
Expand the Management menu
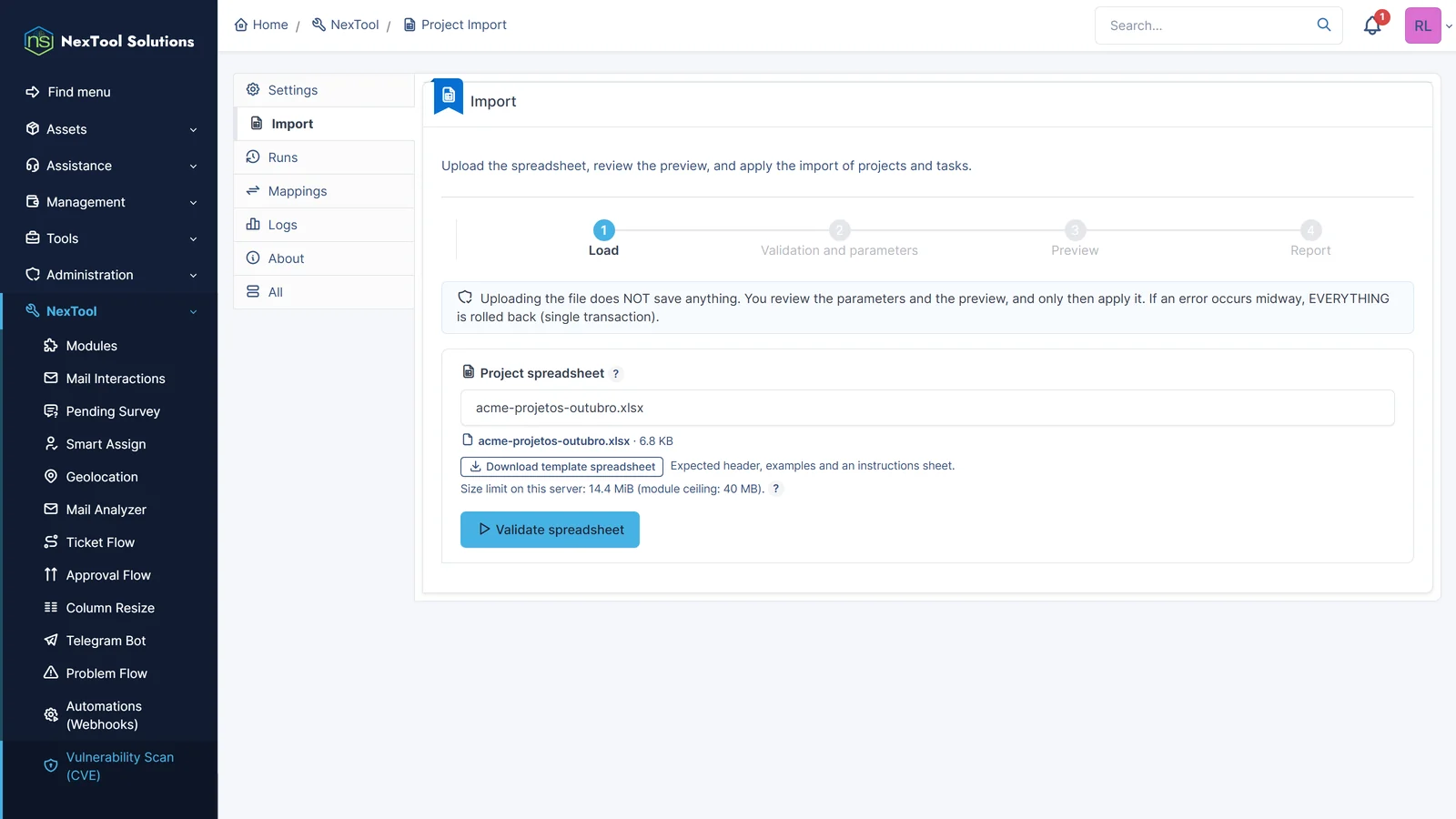[109, 202]
